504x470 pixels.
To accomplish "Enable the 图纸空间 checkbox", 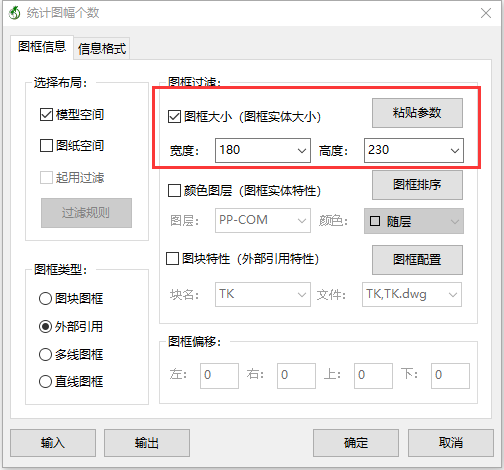I will 46,146.
